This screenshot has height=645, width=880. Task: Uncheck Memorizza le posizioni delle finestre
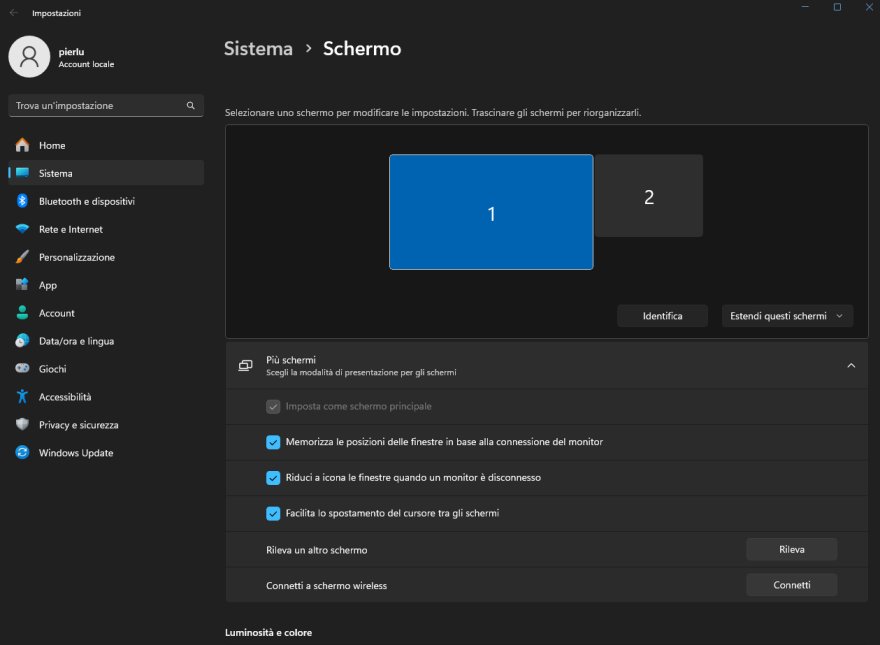273,442
